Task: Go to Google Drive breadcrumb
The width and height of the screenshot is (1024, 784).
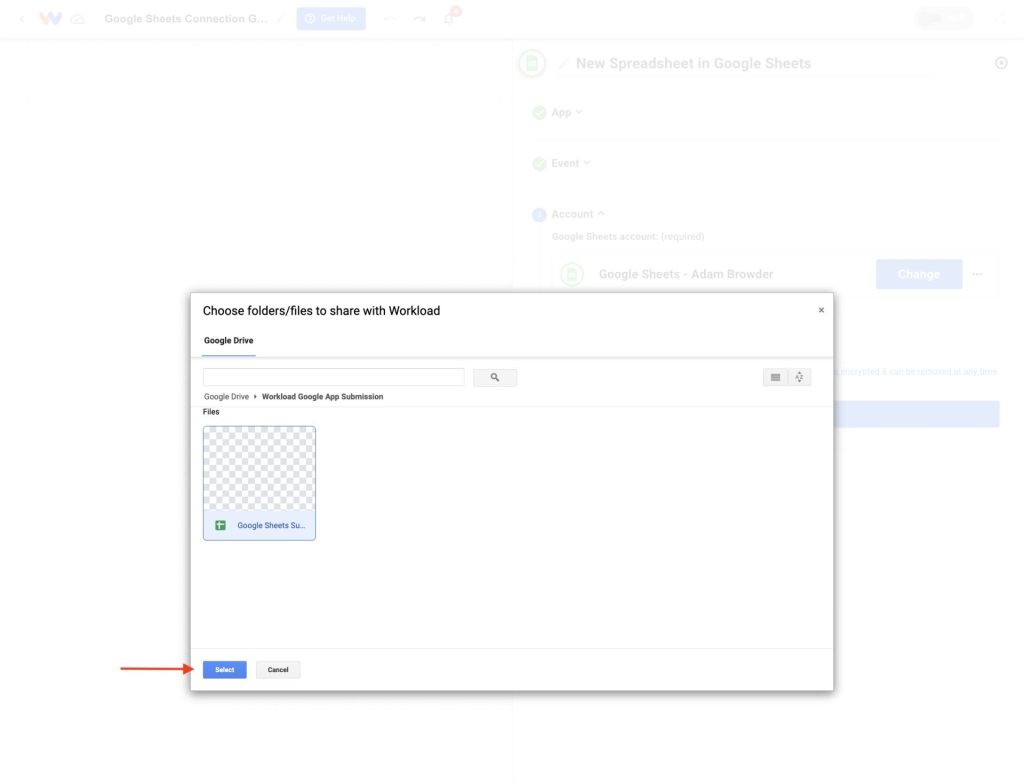Action: pyautogui.click(x=226, y=397)
